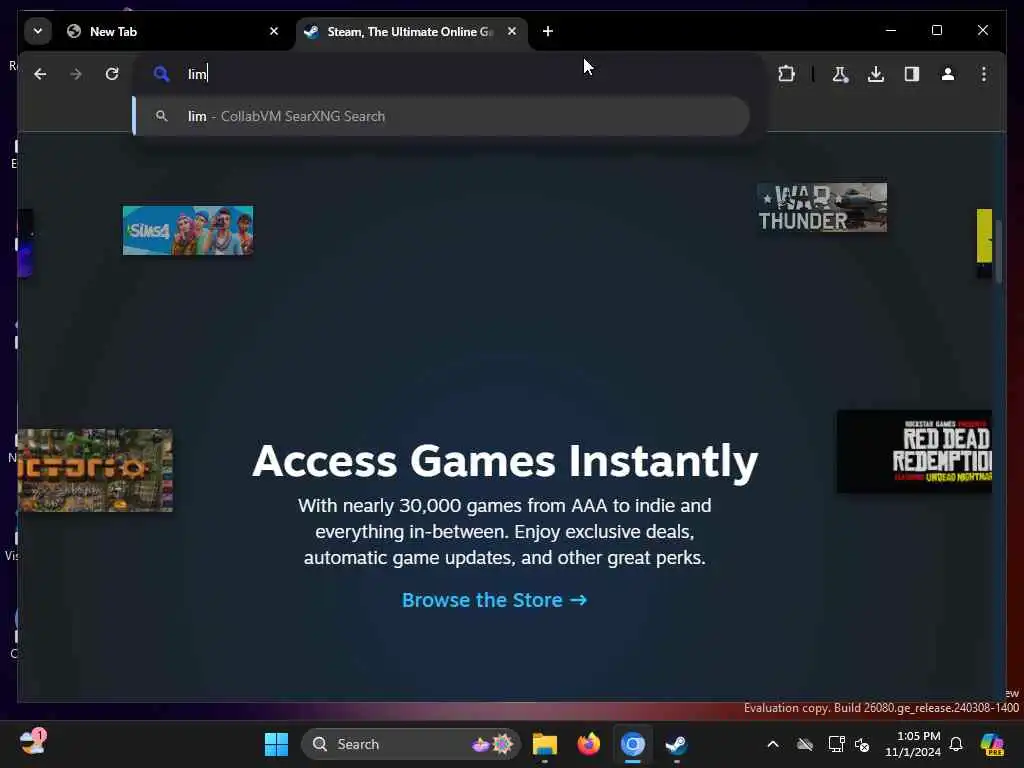Switch to the New Tab tab
This screenshot has height=768, width=1024.
tap(173, 31)
